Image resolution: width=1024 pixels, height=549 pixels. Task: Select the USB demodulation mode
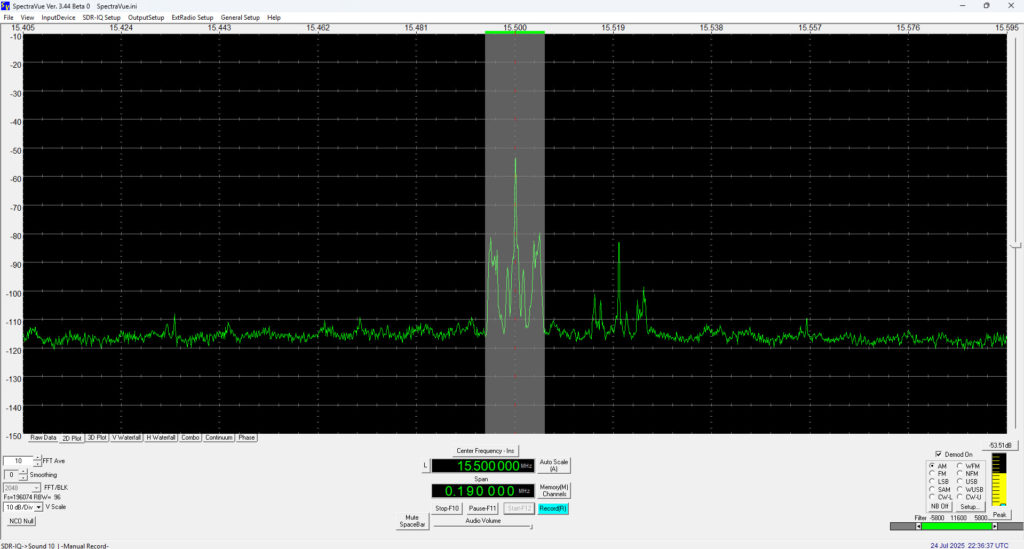click(961, 481)
